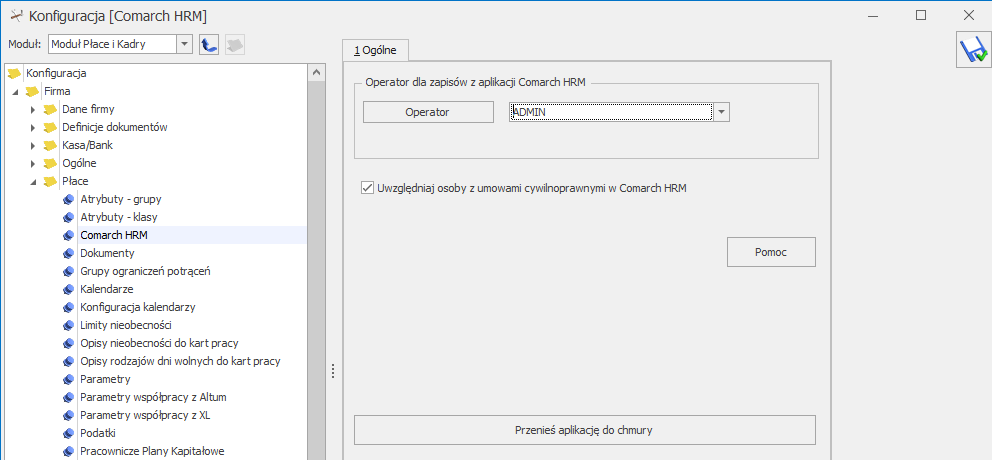Click the icon beside Limity nieobecności

(x=68, y=325)
